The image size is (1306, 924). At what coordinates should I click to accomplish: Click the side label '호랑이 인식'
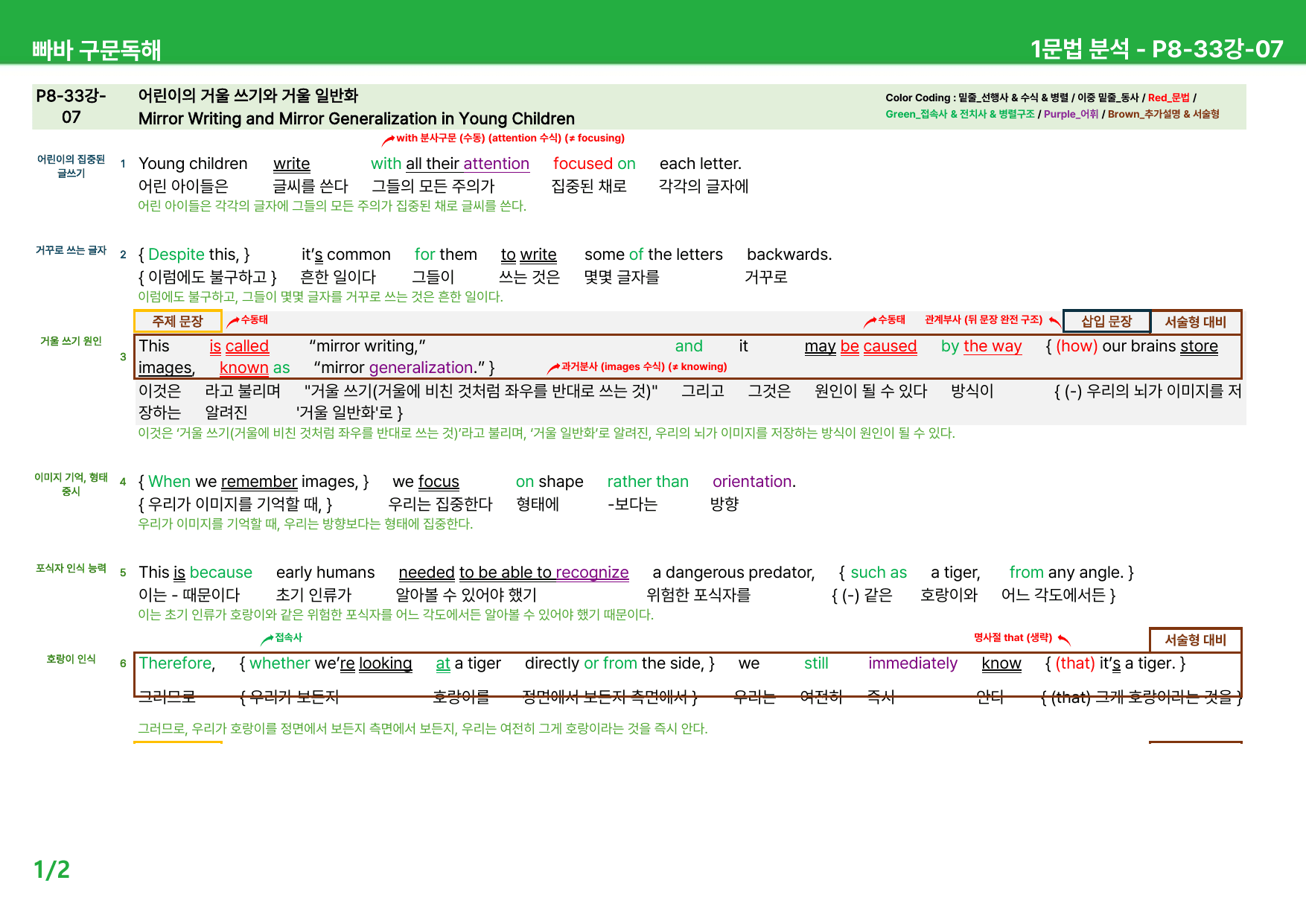[x=71, y=659]
